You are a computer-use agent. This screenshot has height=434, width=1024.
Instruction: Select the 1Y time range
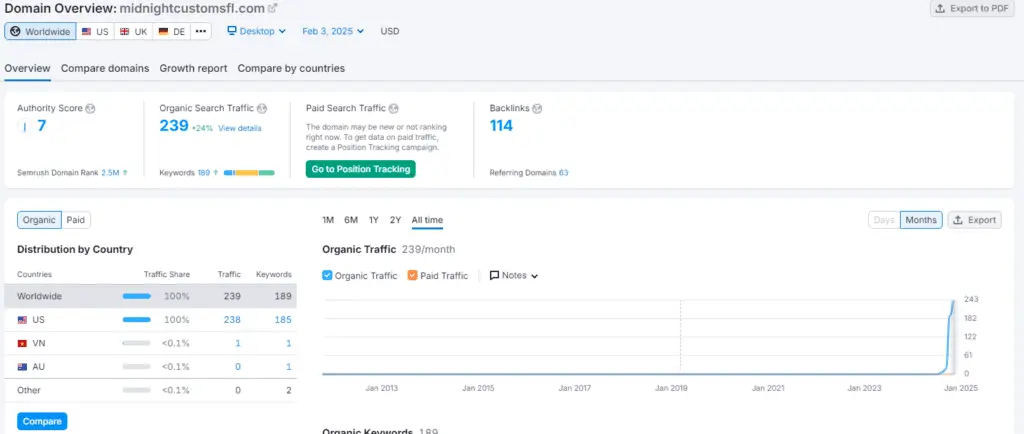point(373,220)
